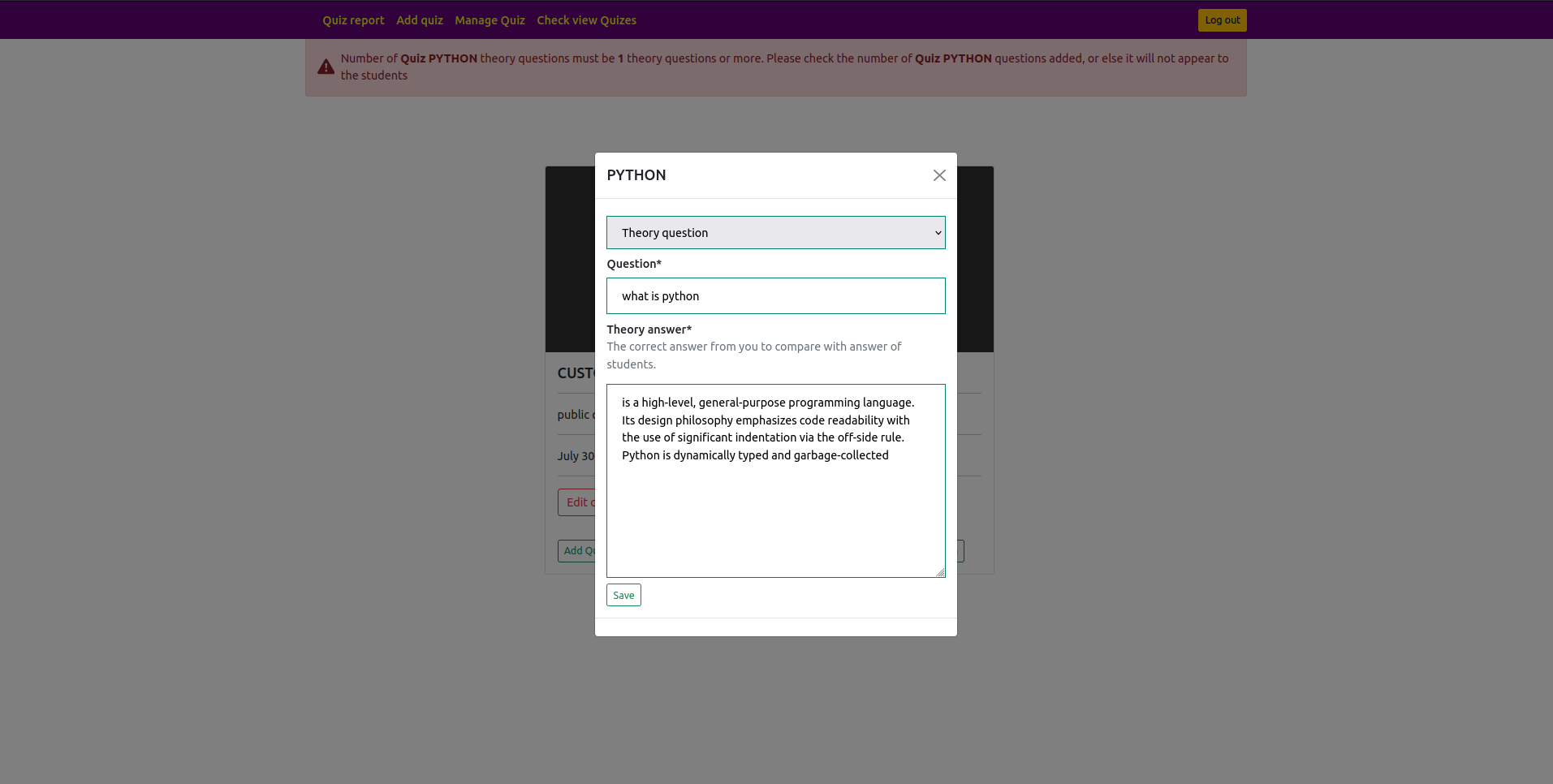This screenshot has height=784, width=1553.
Task: Select the Quiz report navigation item
Action: coord(353,19)
